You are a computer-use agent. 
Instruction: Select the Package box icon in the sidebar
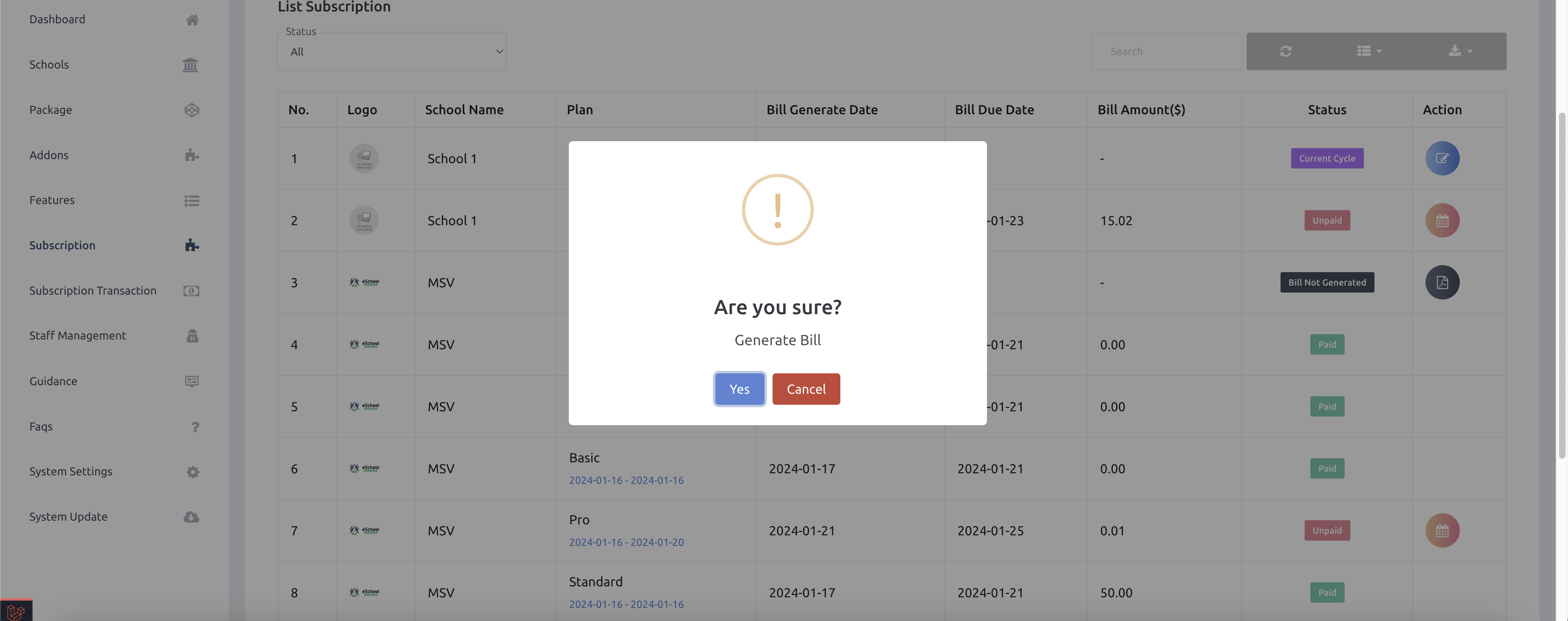point(192,110)
